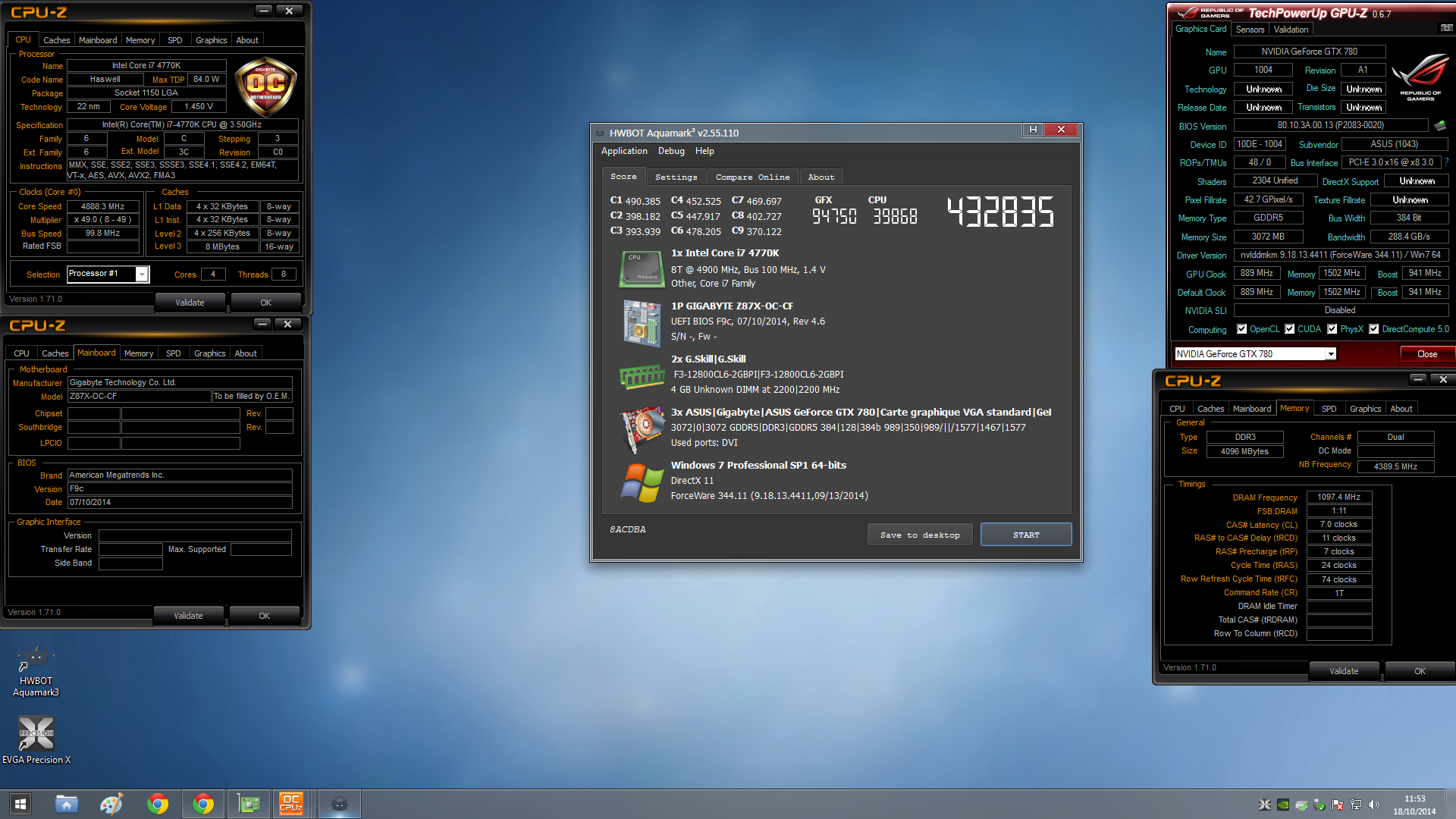
Task: Click the GPU-Z save BIOS chip icon
Action: tap(1440, 125)
